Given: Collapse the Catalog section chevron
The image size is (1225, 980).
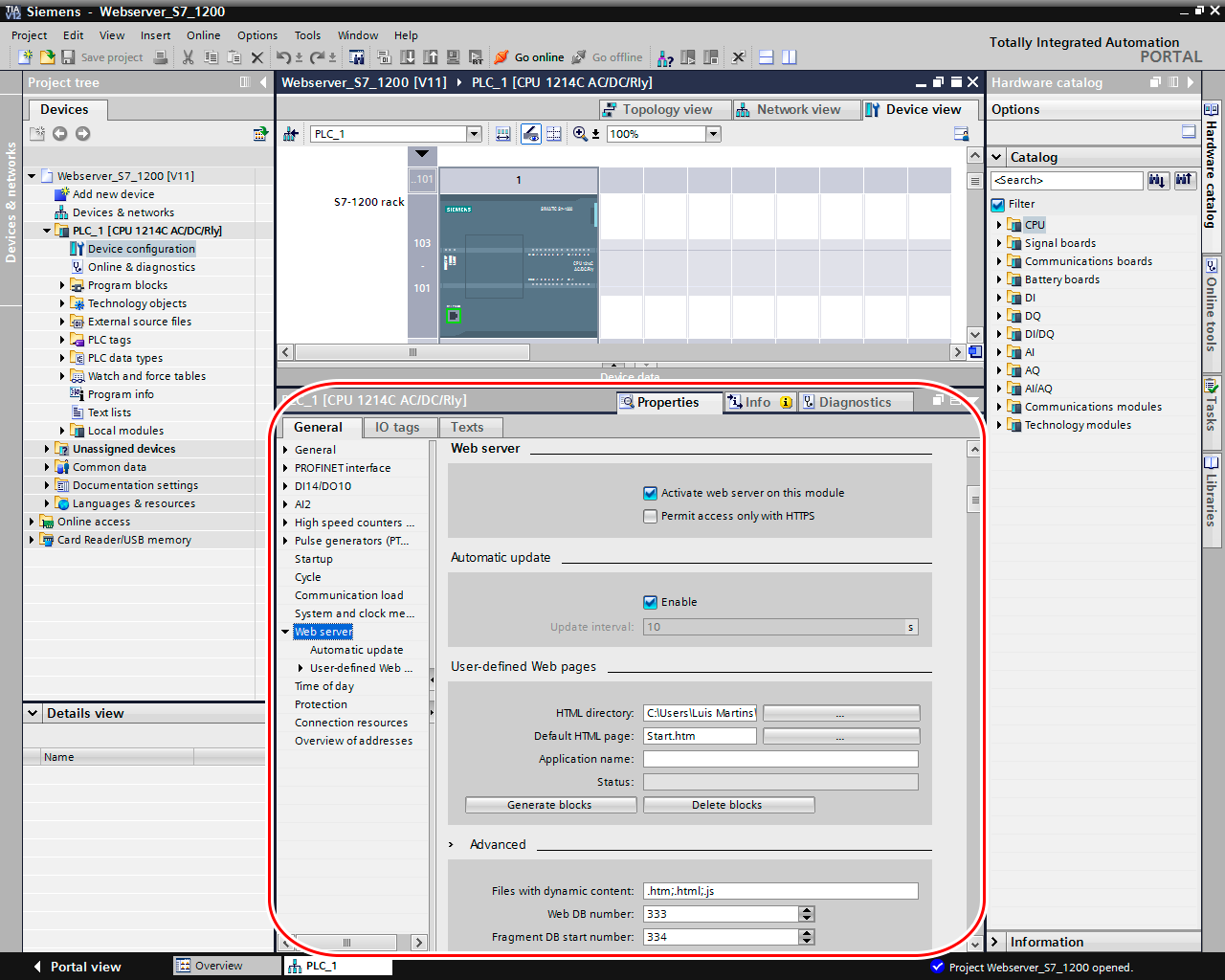Looking at the screenshot, I should point(997,157).
